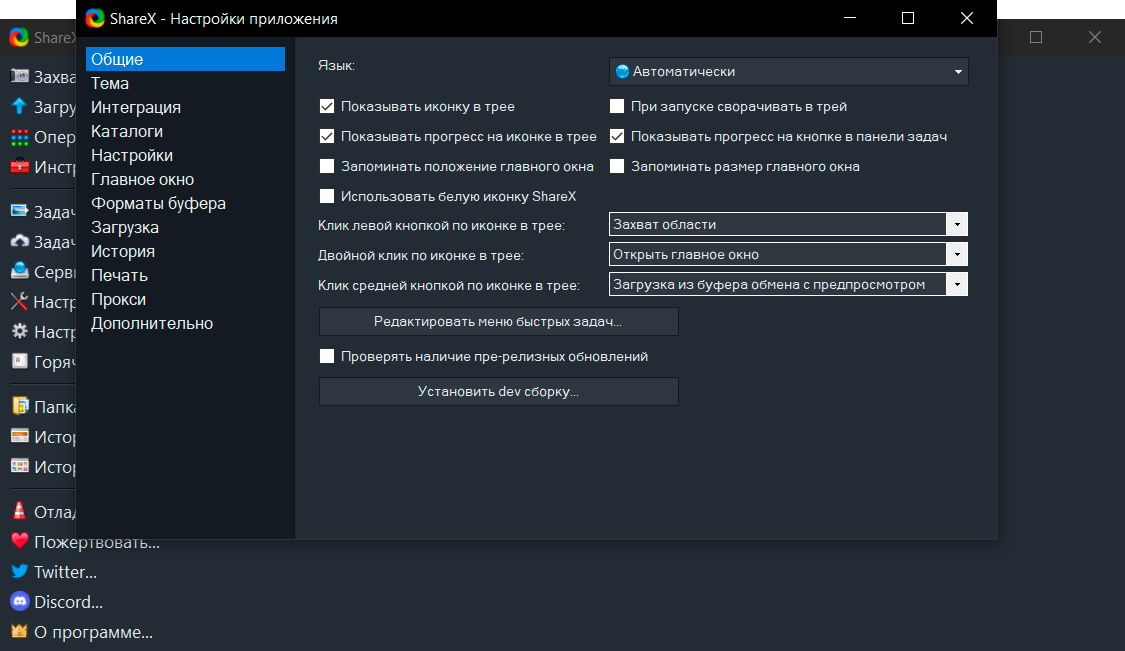Click the history icon in main window sidebar
1125x651 pixels.
[x=20, y=436]
